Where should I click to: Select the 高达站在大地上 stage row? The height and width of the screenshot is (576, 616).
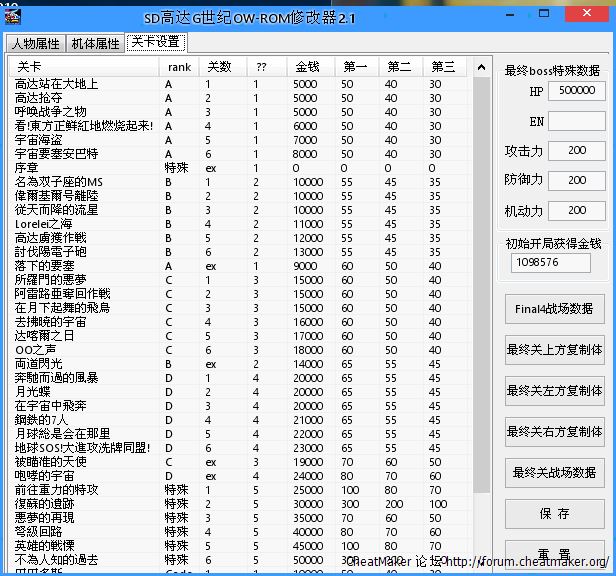click(57, 84)
